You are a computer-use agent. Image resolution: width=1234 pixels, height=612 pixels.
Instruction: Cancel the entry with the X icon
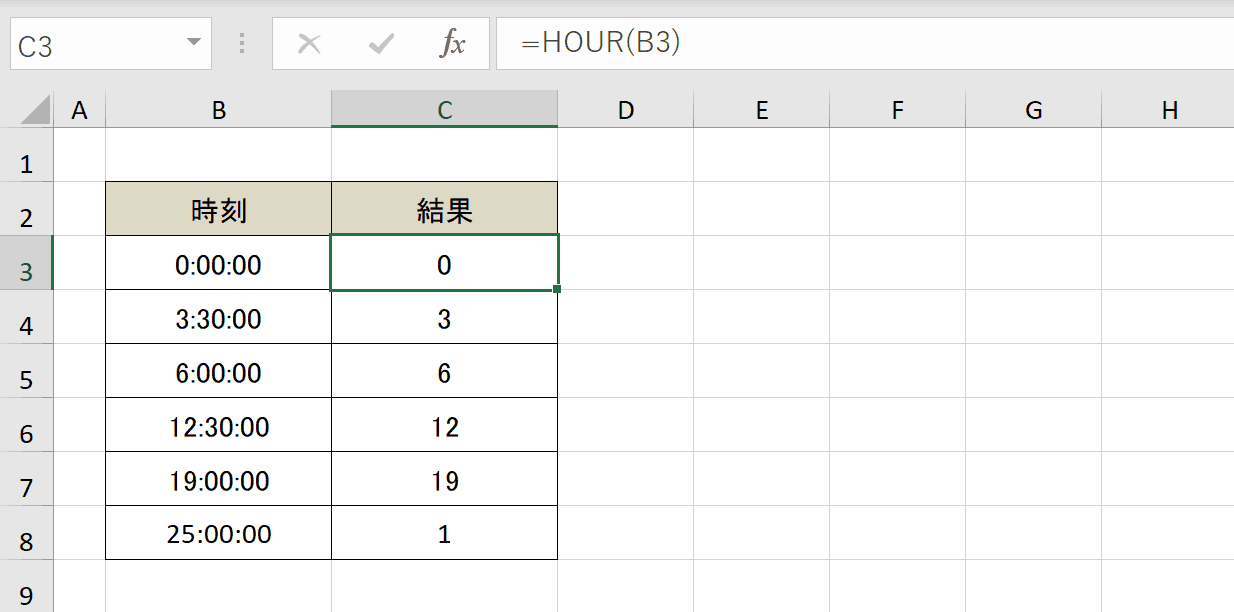[309, 43]
